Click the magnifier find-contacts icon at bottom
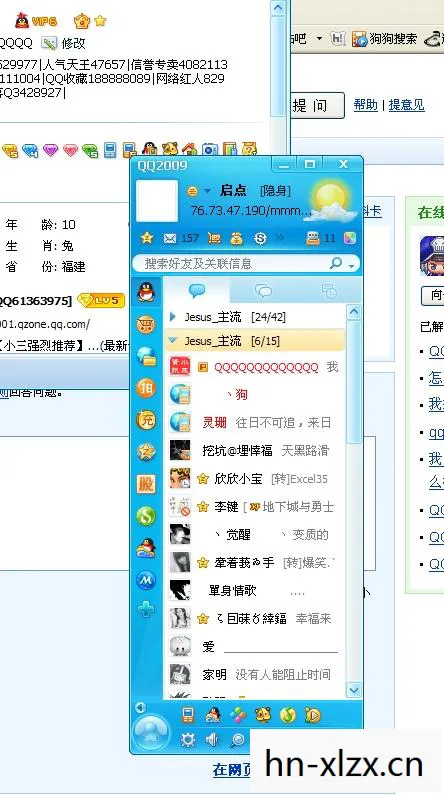 (x=237, y=740)
